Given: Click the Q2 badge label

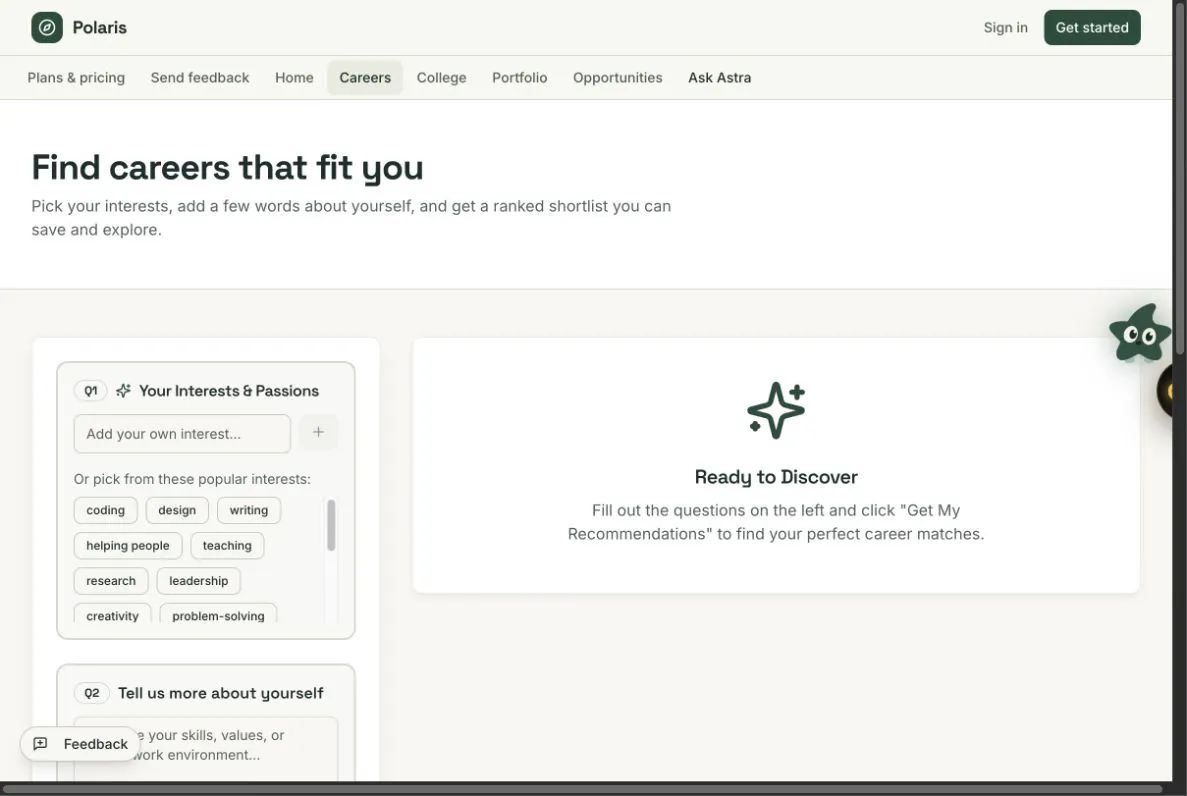Looking at the screenshot, I should click(92, 693).
